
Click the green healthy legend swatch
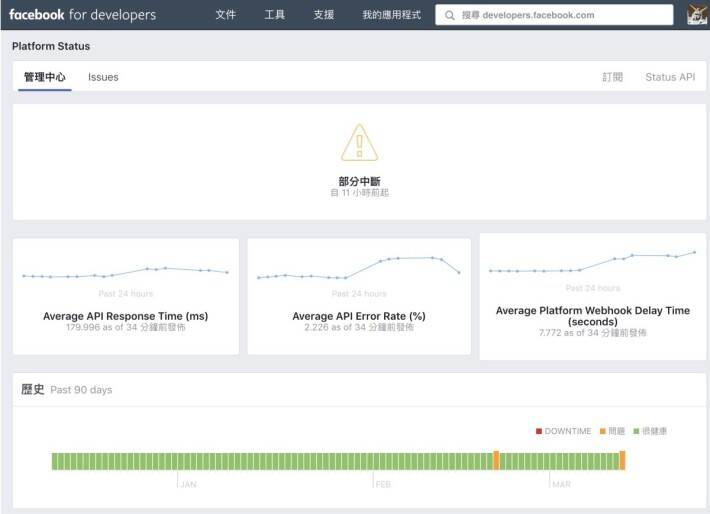[636, 431]
